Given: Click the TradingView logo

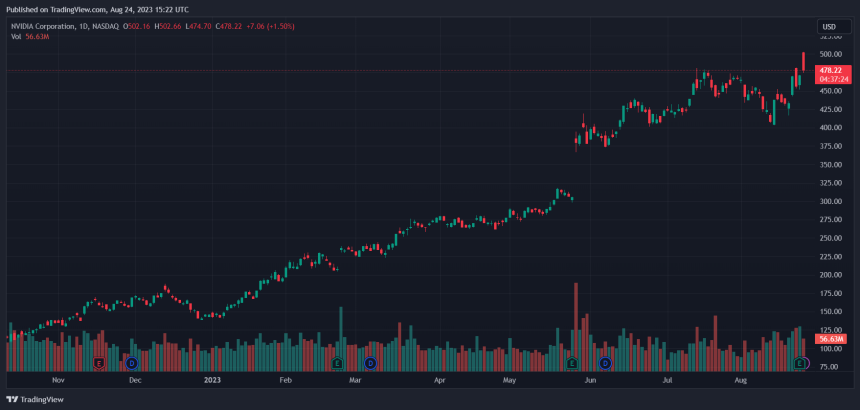Looking at the screenshot, I should pyautogui.click(x=35, y=399).
